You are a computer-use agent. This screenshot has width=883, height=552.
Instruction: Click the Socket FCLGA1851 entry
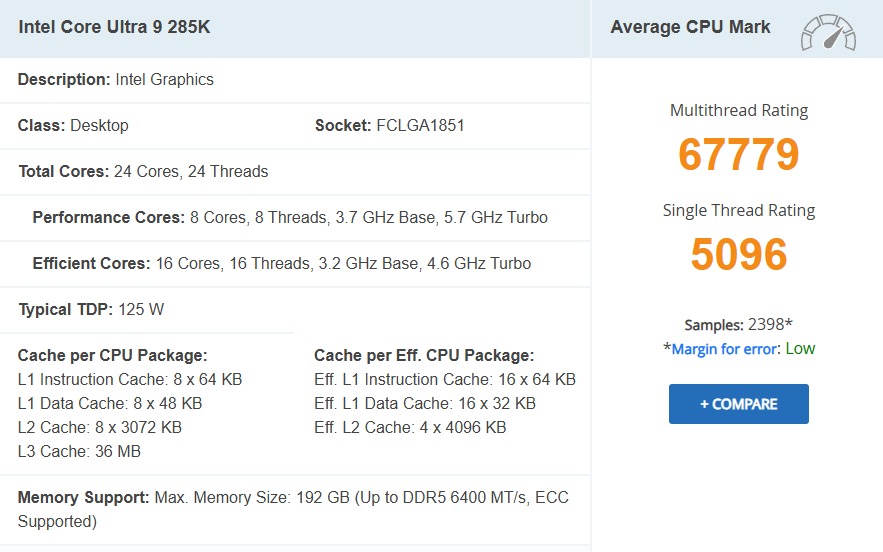pyautogui.click(x=389, y=126)
